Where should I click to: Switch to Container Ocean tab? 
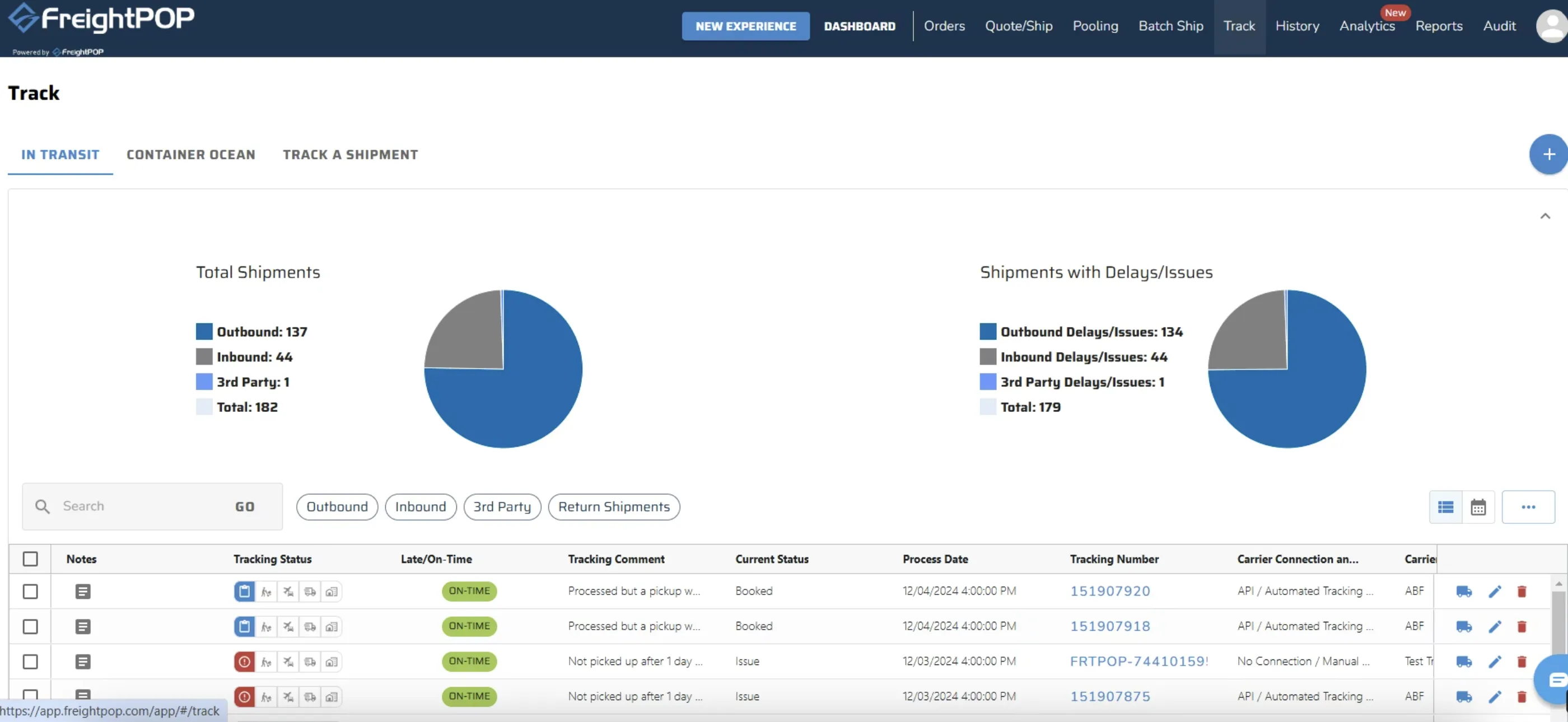coord(190,154)
